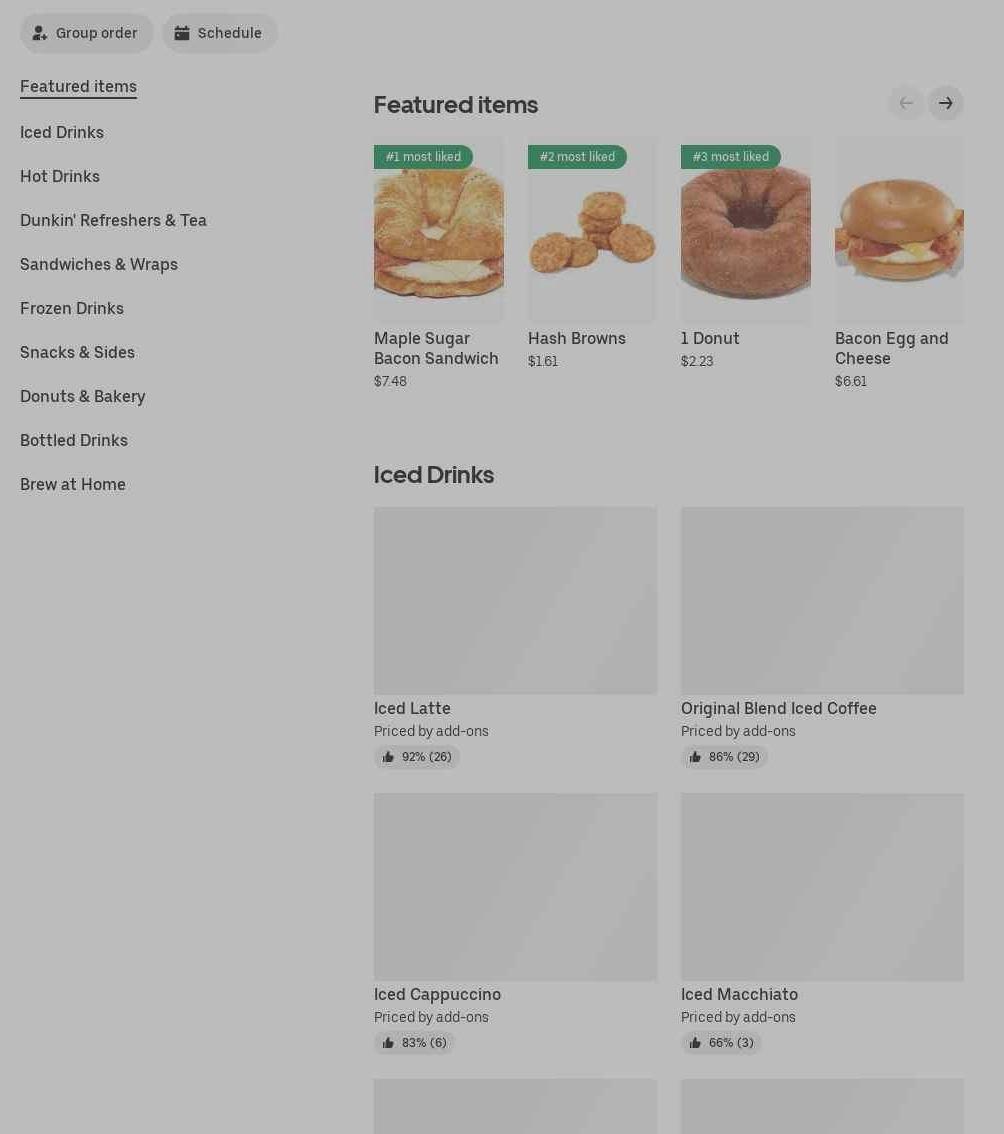Click the thumbs-up rating on Iced Latte
This screenshot has width=1004, height=1134.
pyautogui.click(x=417, y=756)
